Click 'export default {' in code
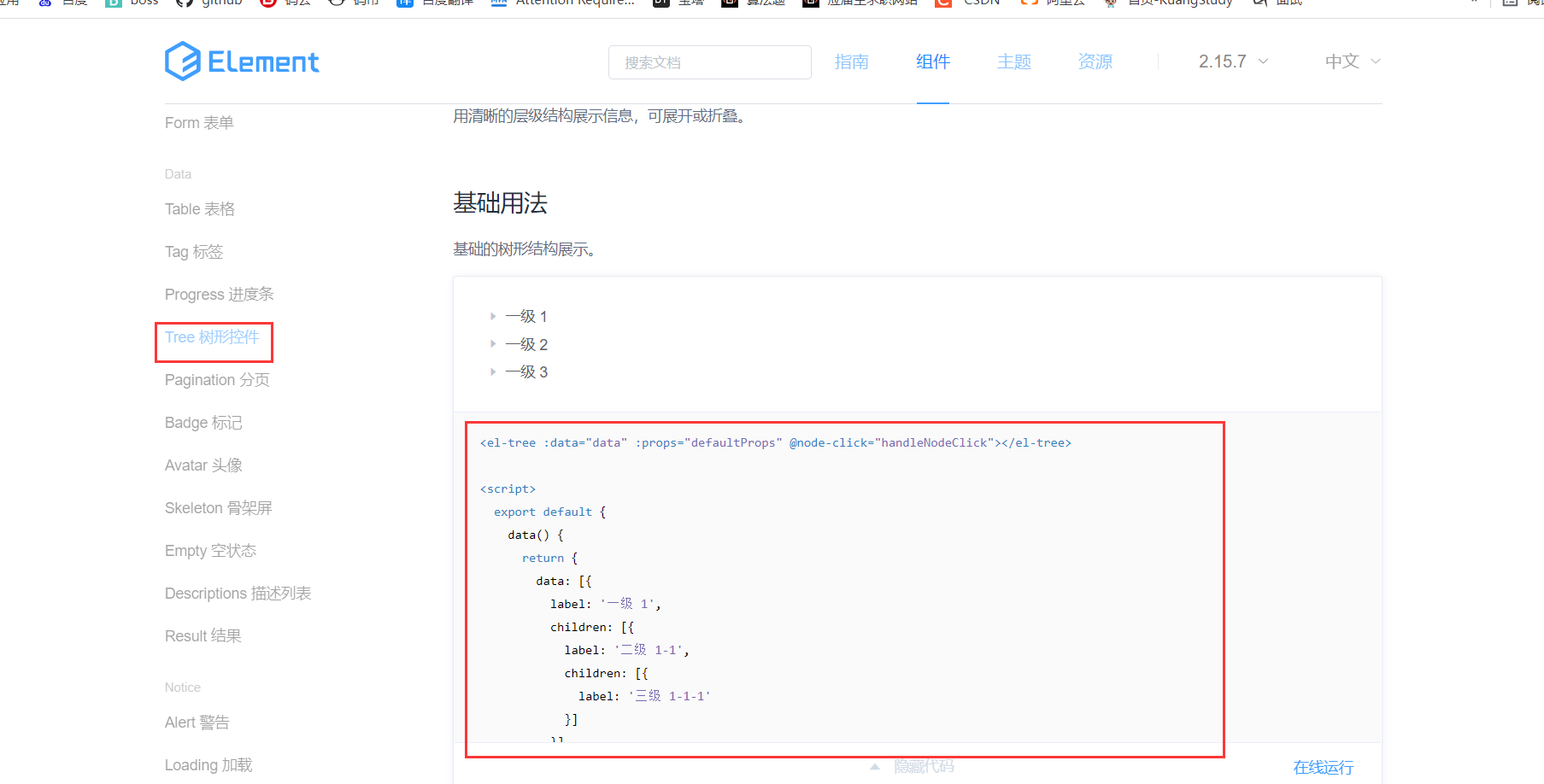This screenshot has width=1544, height=784. pyautogui.click(x=549, y=512)
